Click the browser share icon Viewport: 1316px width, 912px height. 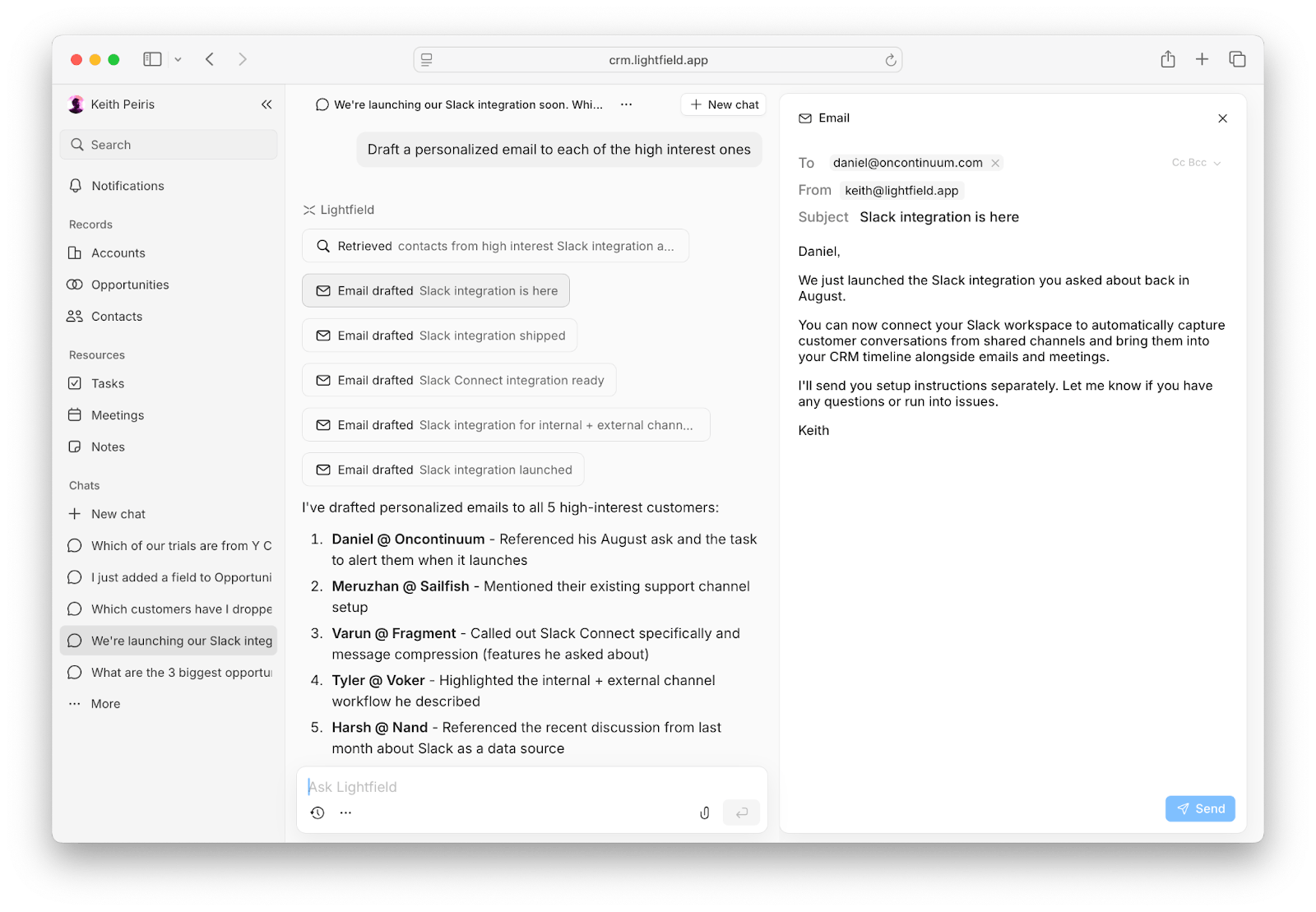point(1167,59)
